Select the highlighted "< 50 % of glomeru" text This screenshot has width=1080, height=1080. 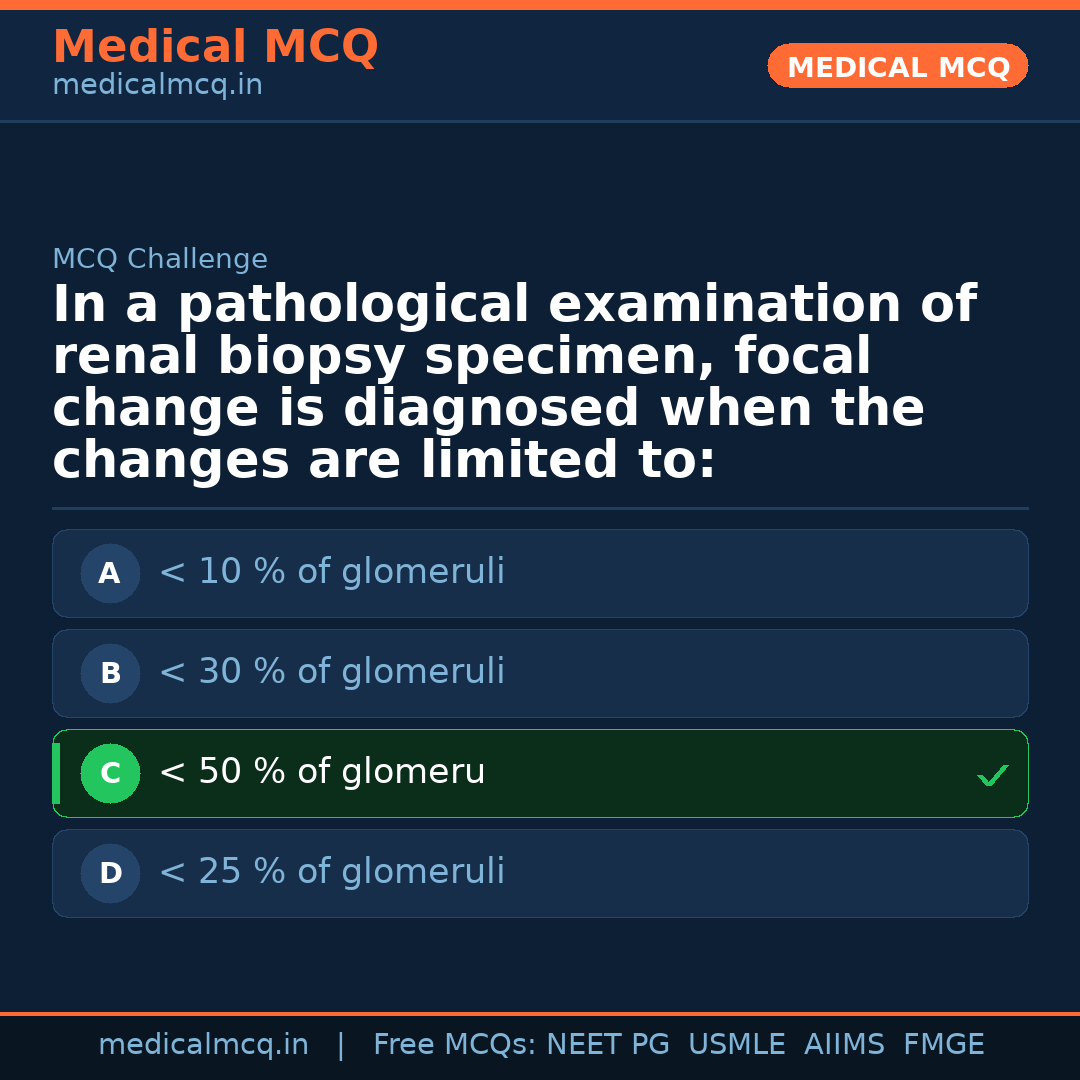(321, 772)
